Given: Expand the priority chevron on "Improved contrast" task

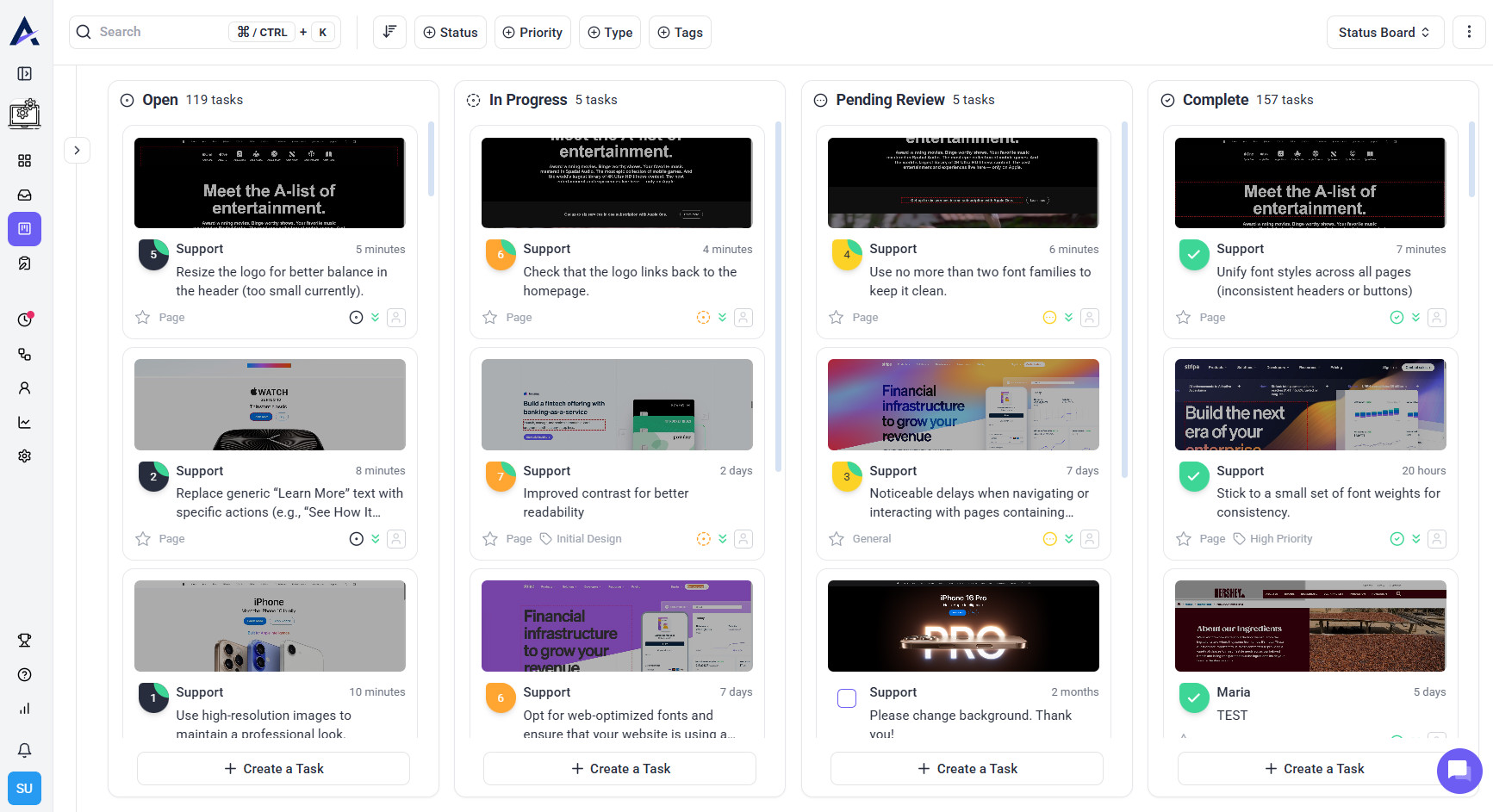Looking at the screenshot, I should (x=723, y=539).
